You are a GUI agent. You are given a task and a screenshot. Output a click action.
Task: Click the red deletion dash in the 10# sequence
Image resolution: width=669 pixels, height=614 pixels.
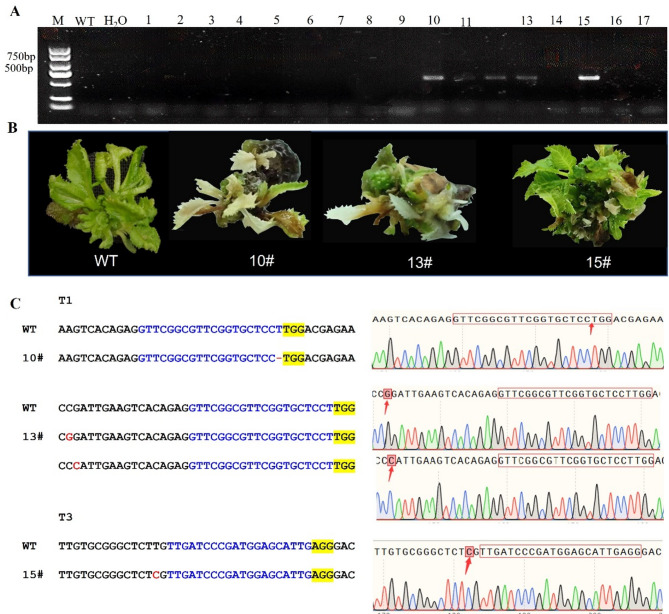point(279,358)
